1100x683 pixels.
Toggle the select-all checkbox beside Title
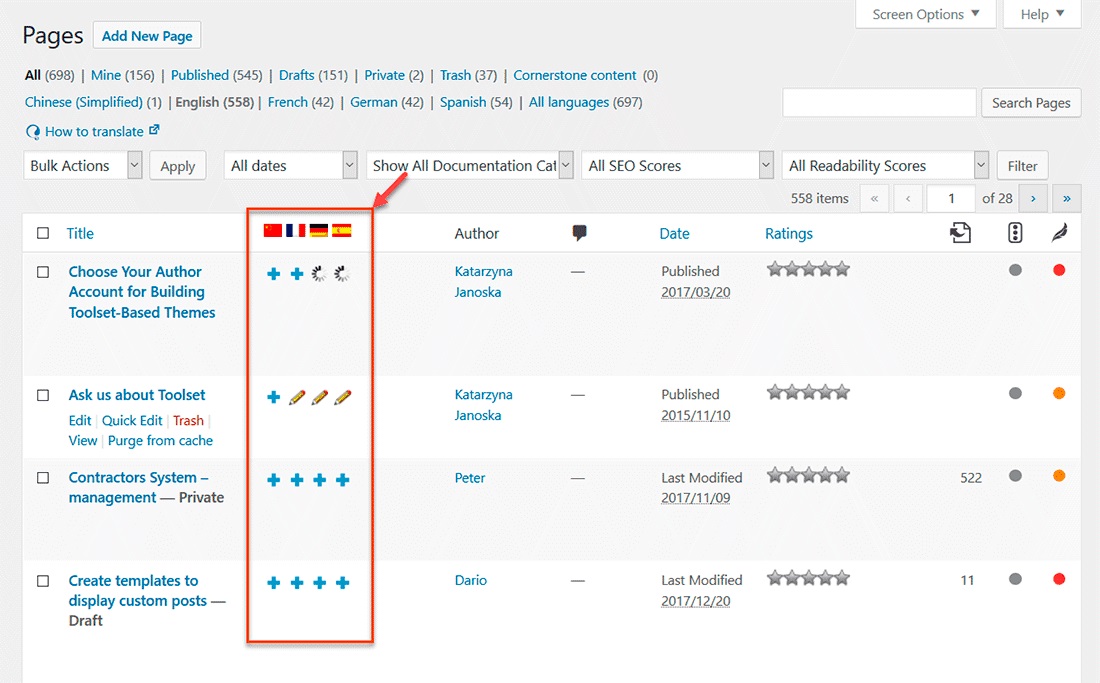click(x=43, y=233)
